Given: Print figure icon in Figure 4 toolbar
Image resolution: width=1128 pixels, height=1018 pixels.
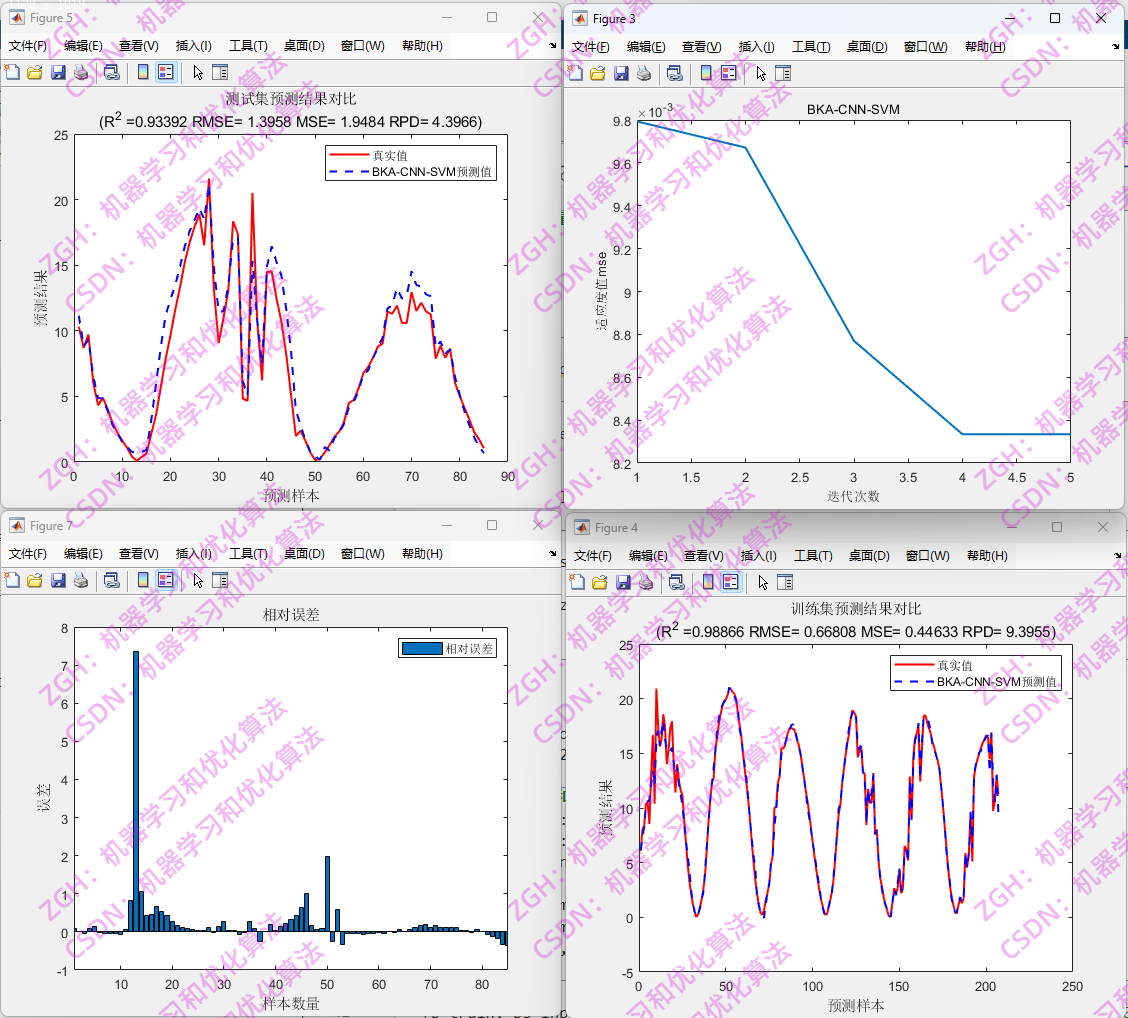Looking at the screenshot, I should coord(646,582).
